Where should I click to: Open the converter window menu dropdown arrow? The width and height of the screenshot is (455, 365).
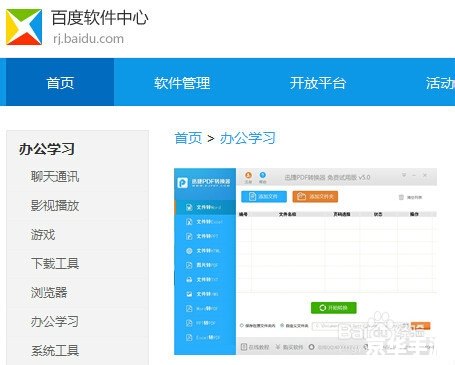(404, 175)
